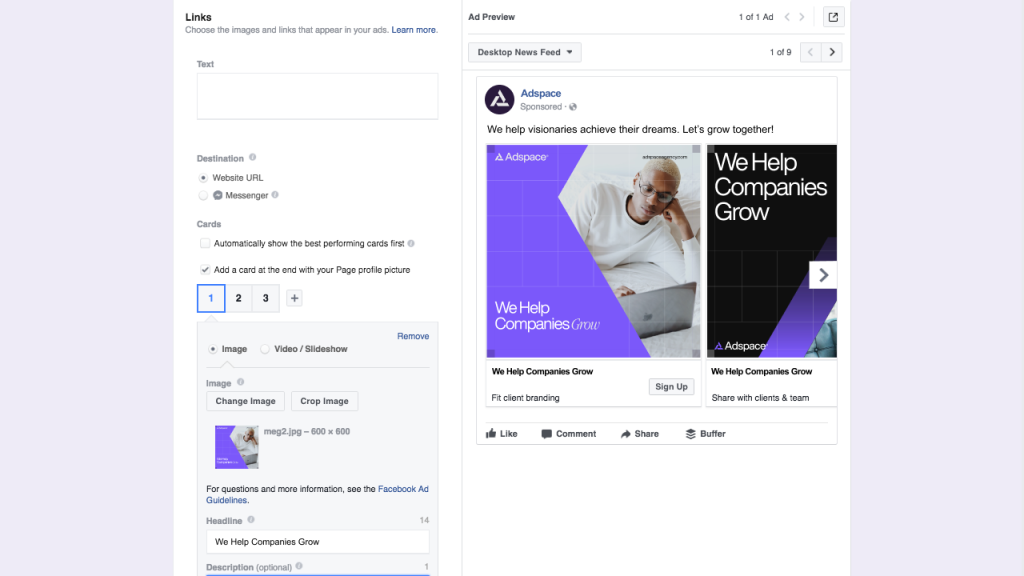
Task: Click the Buffer stack icon
Action: pyautogui.click(x=690, y=434)
